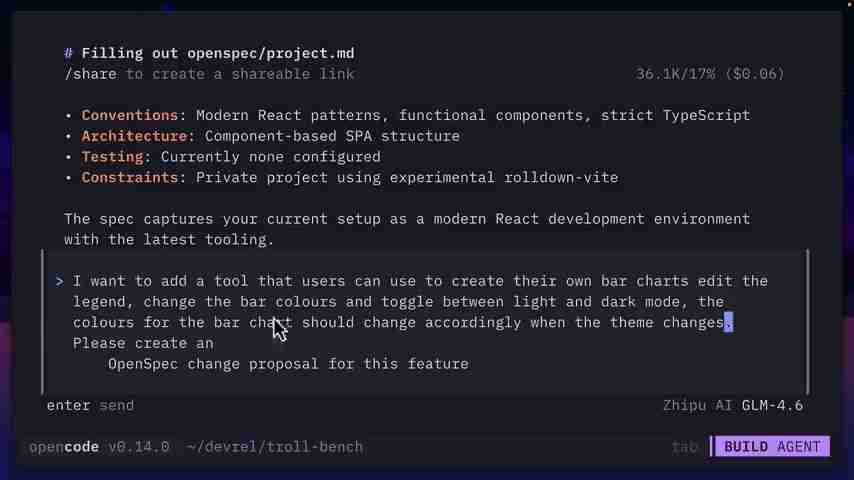
Task: Click the token usage and cost indicator
Action: tap(710, 74)
